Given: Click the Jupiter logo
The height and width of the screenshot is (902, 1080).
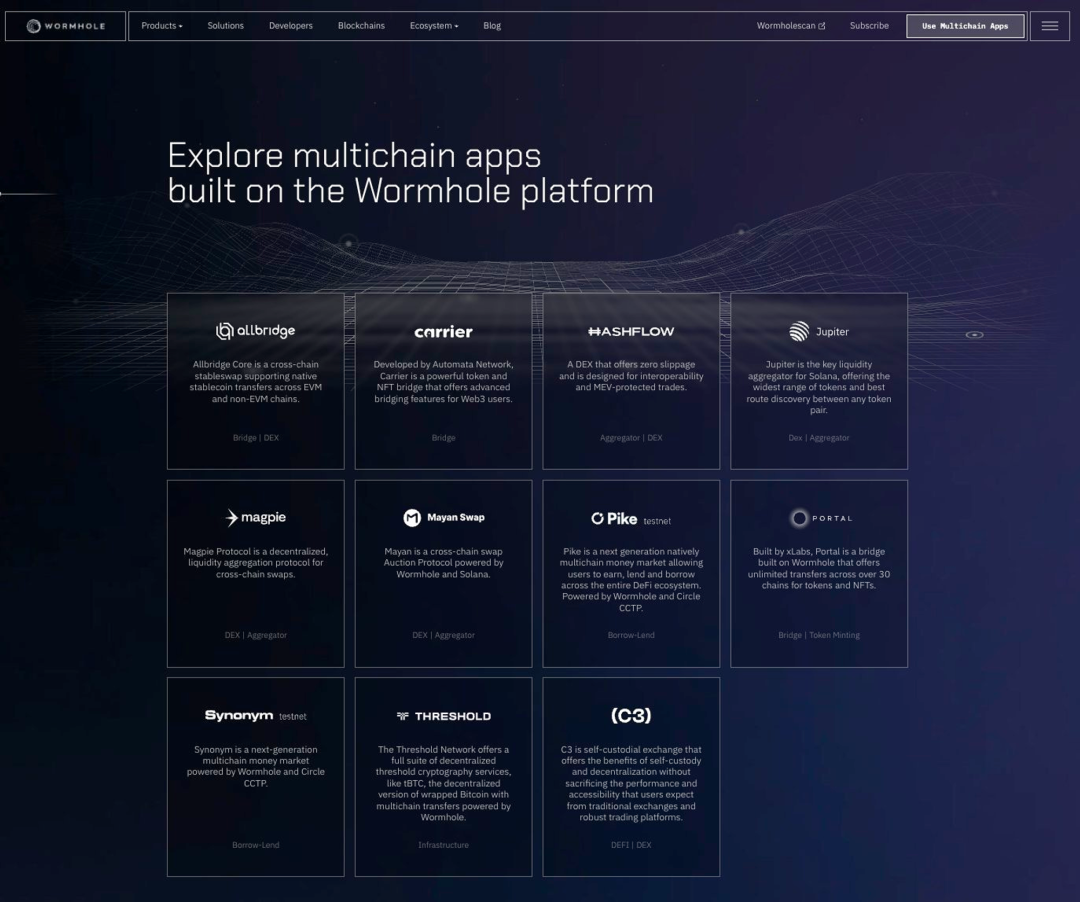Looking at the screenshot, I should tap(819, 331).
